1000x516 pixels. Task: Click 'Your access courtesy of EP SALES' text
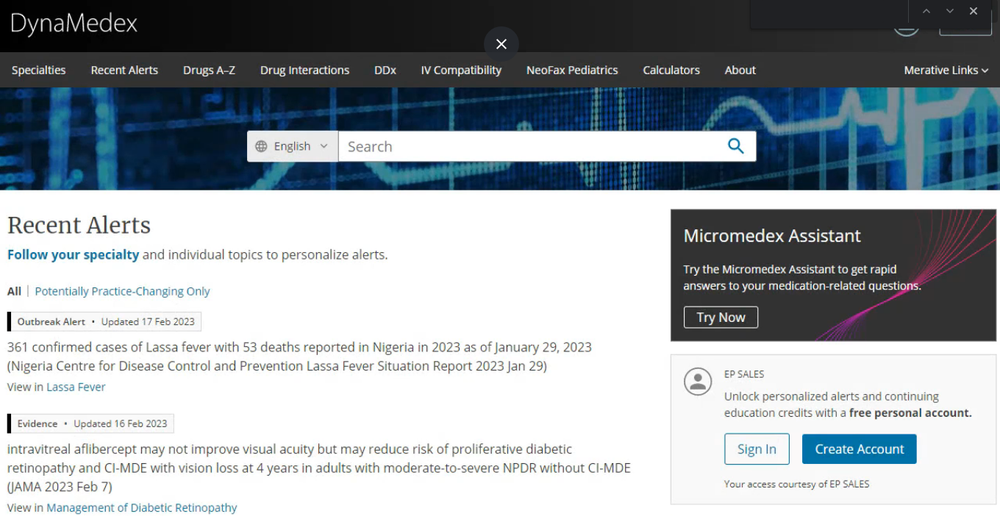797,484
